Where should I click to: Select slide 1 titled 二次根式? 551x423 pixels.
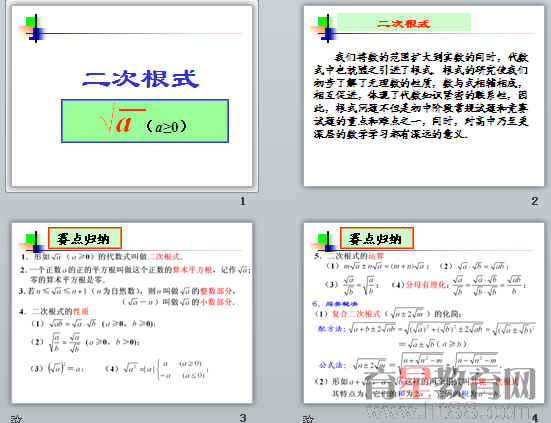(x=132, y=96)
